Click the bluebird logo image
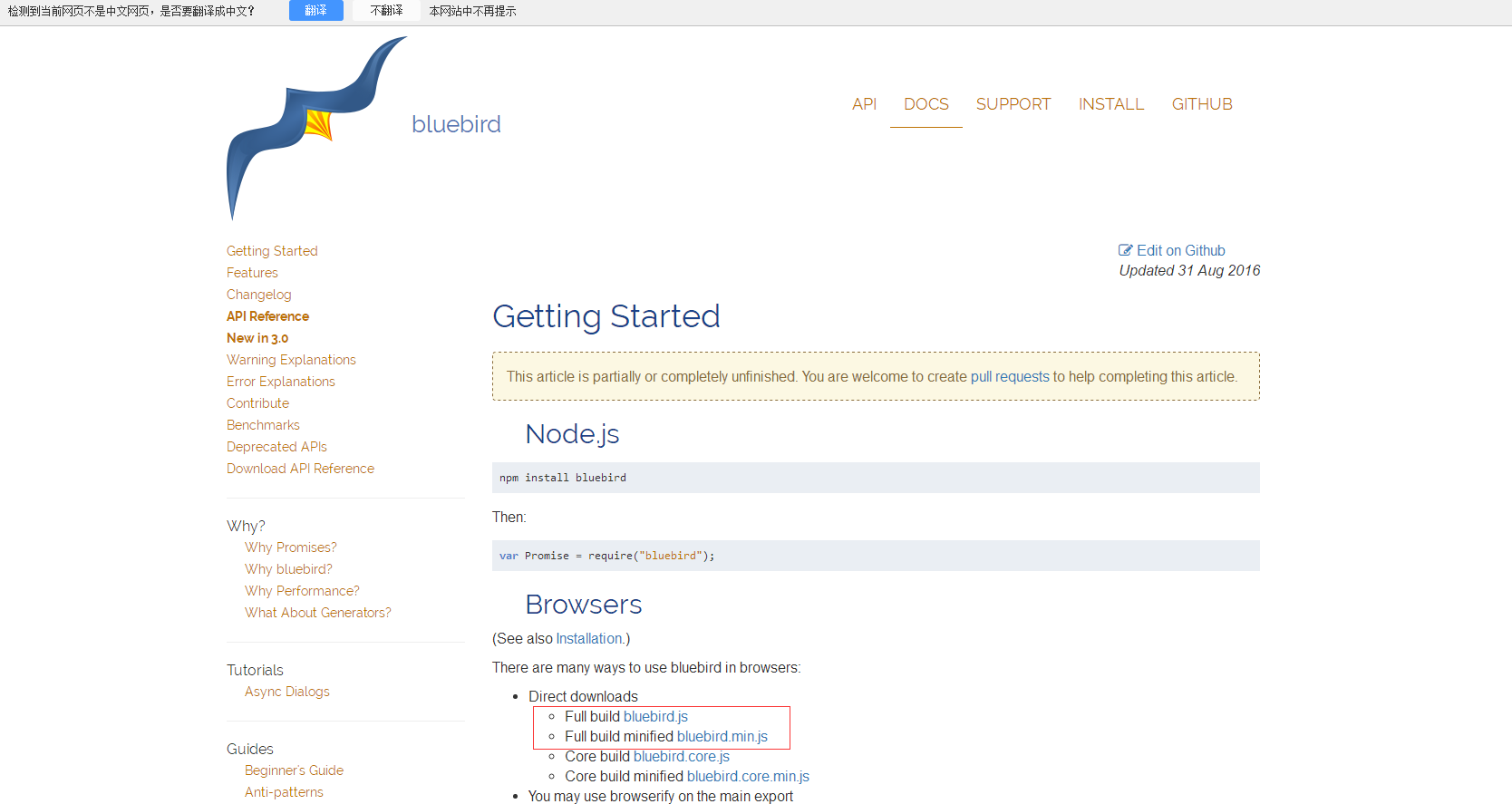Screen dimensions: 1512x804 [316, 128]
